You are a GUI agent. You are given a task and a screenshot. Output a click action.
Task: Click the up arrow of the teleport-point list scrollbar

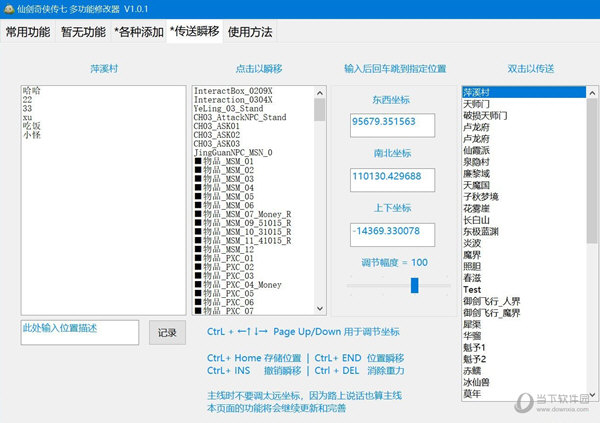coord(320,93)
